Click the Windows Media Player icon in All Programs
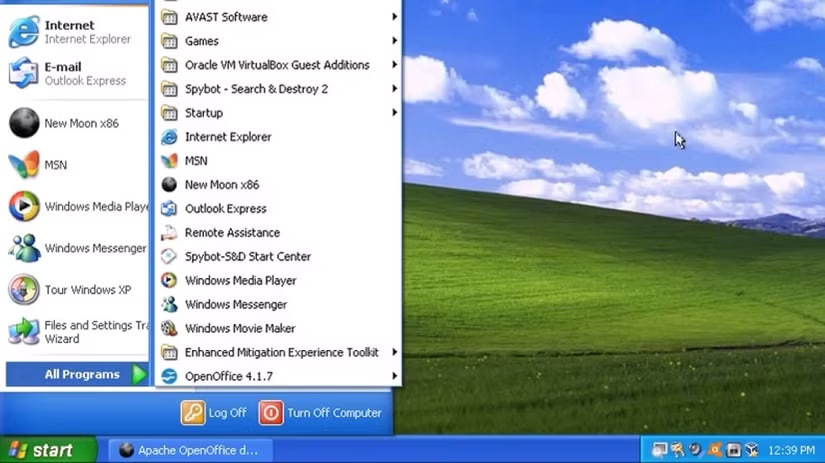Viewport: 825px width, 463px height. pos(169,280)
